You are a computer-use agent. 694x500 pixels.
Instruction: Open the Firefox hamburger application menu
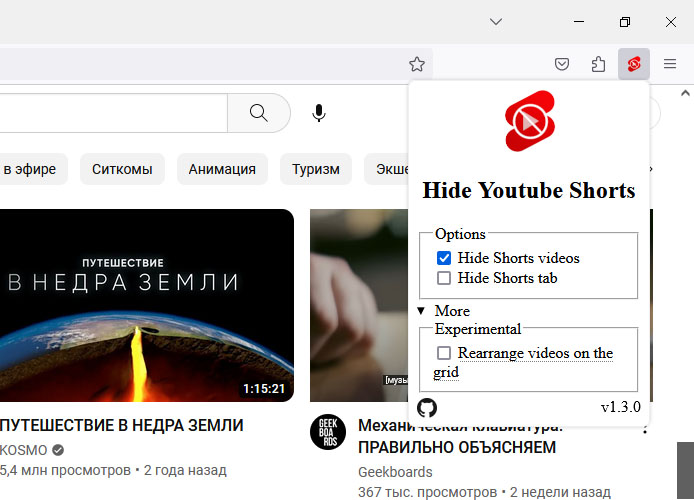[x=670, y=64]
